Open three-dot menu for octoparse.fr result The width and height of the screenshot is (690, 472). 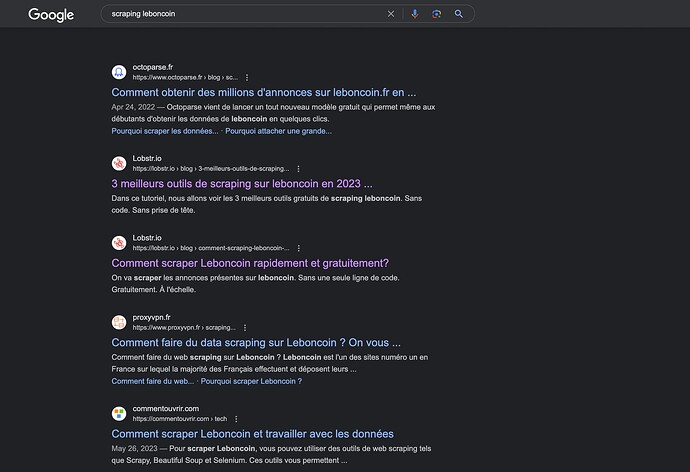pyautogui.click(x=247, y=77)
